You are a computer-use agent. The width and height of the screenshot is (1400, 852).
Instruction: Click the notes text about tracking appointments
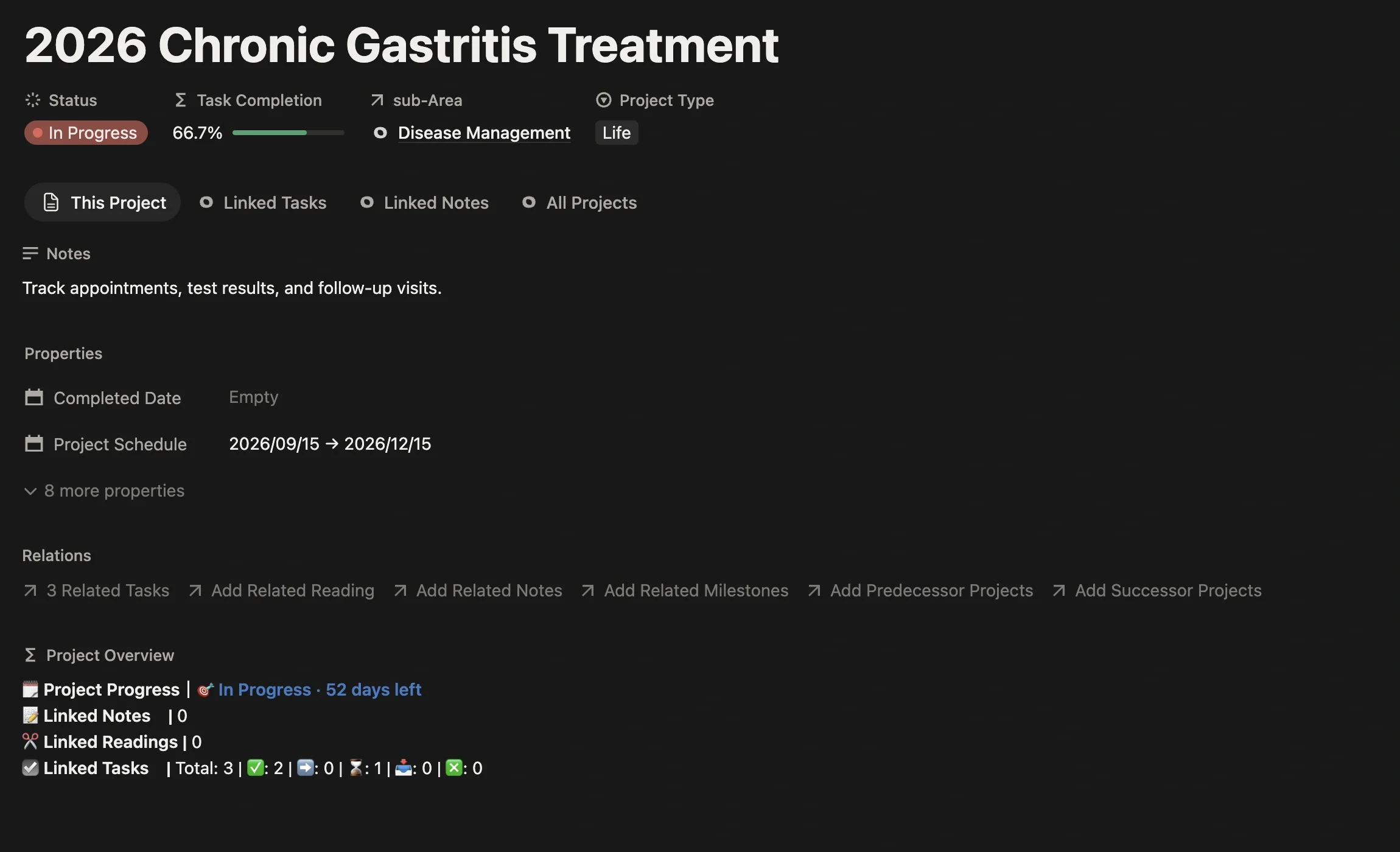point(232,288)
